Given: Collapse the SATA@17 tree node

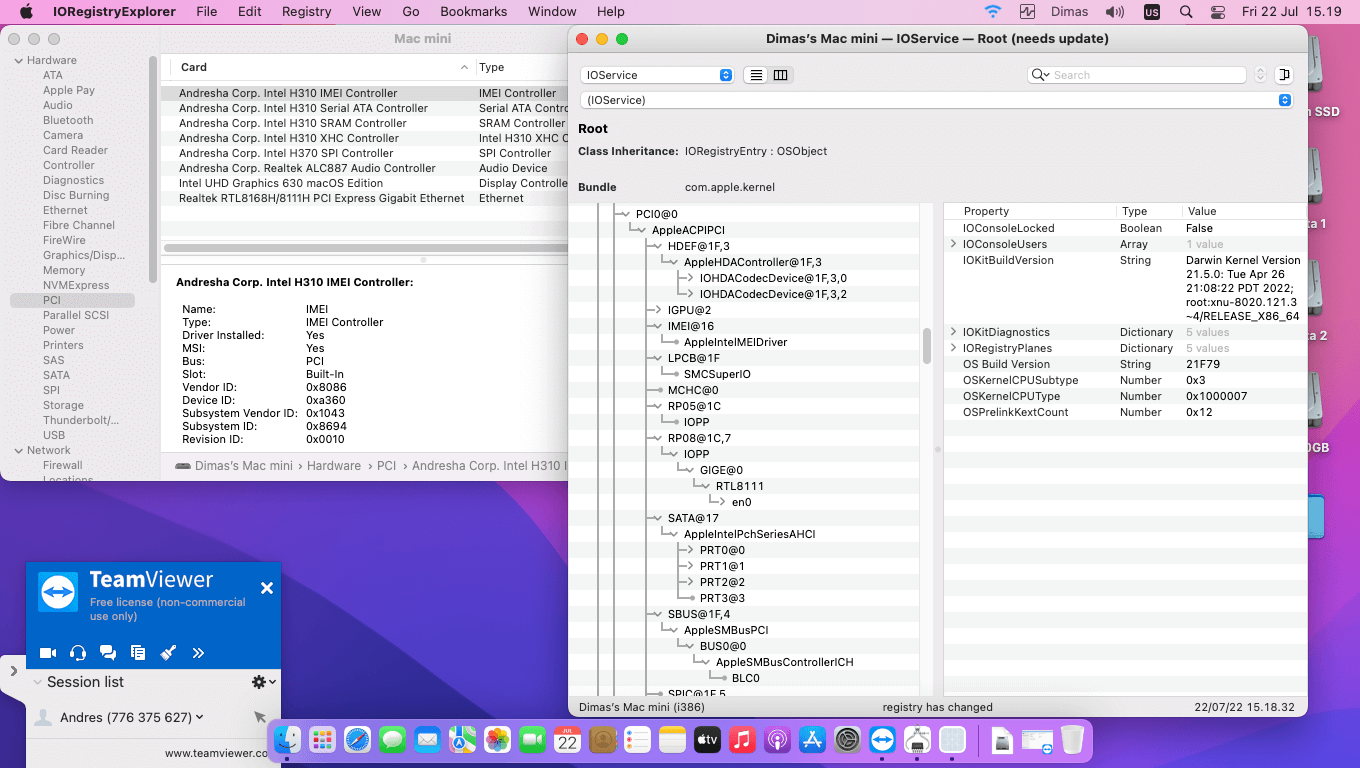Looking at the screenshot, I should coord(657,518).
